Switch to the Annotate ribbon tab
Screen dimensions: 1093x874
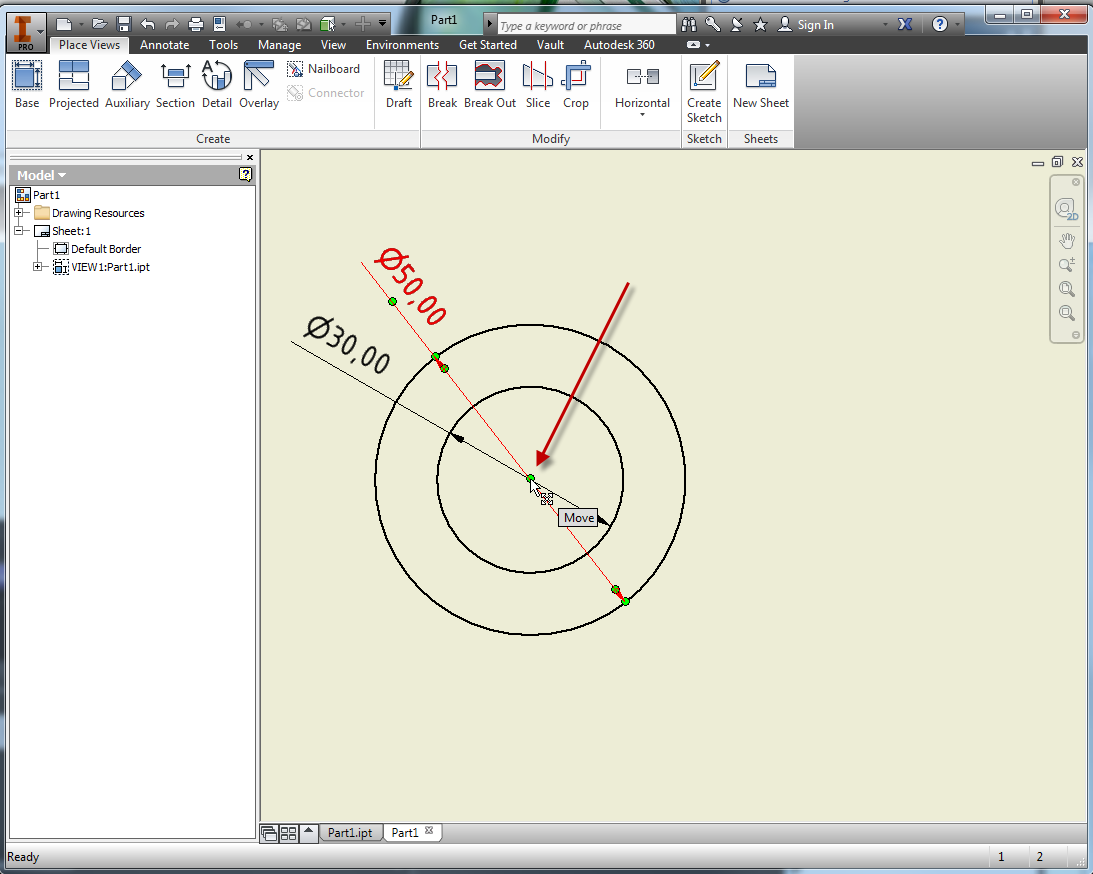coord(164,44)
